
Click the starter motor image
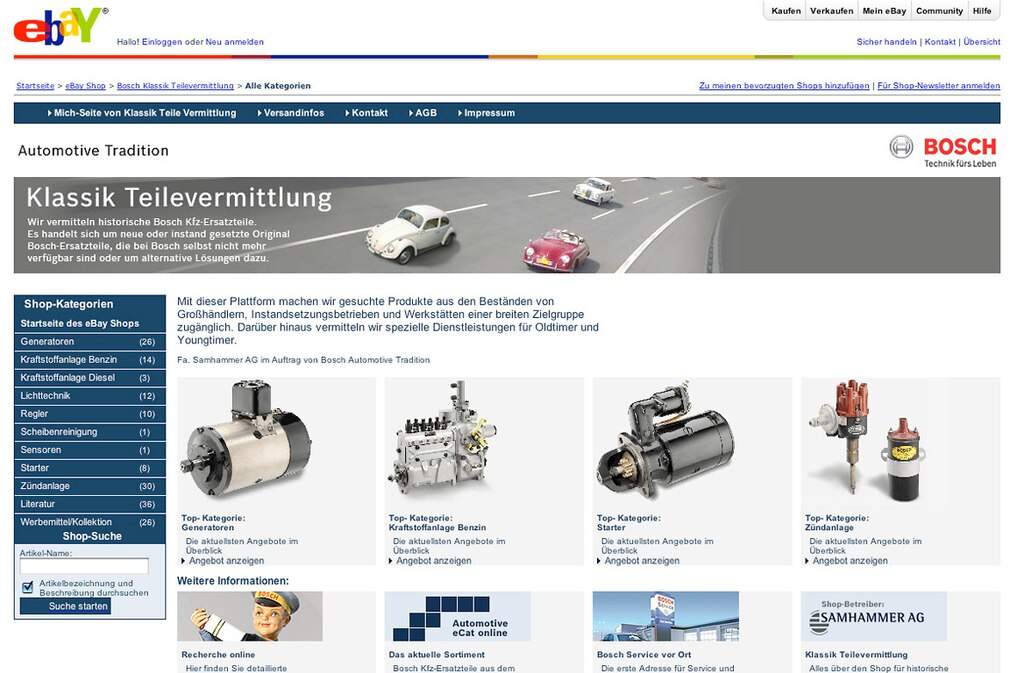pyautogui.click(x=665, y=441)
